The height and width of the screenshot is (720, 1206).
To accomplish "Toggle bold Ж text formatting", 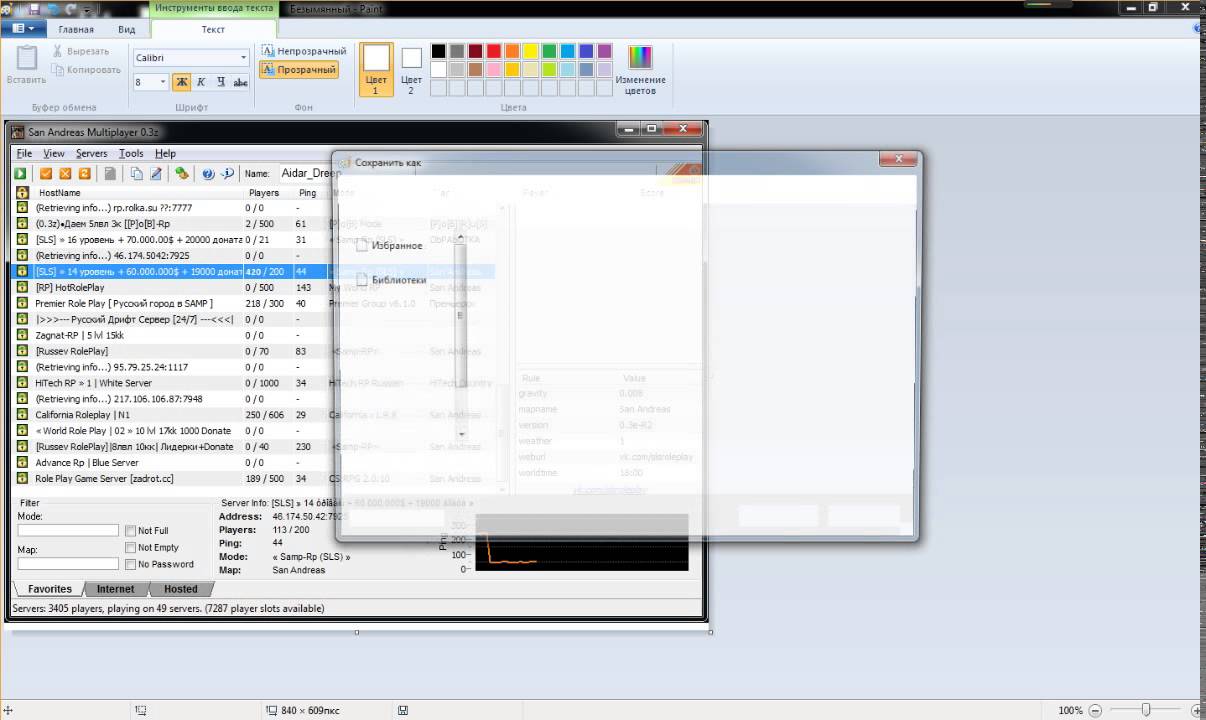I will pyautogui.click(x=182, y=82).
